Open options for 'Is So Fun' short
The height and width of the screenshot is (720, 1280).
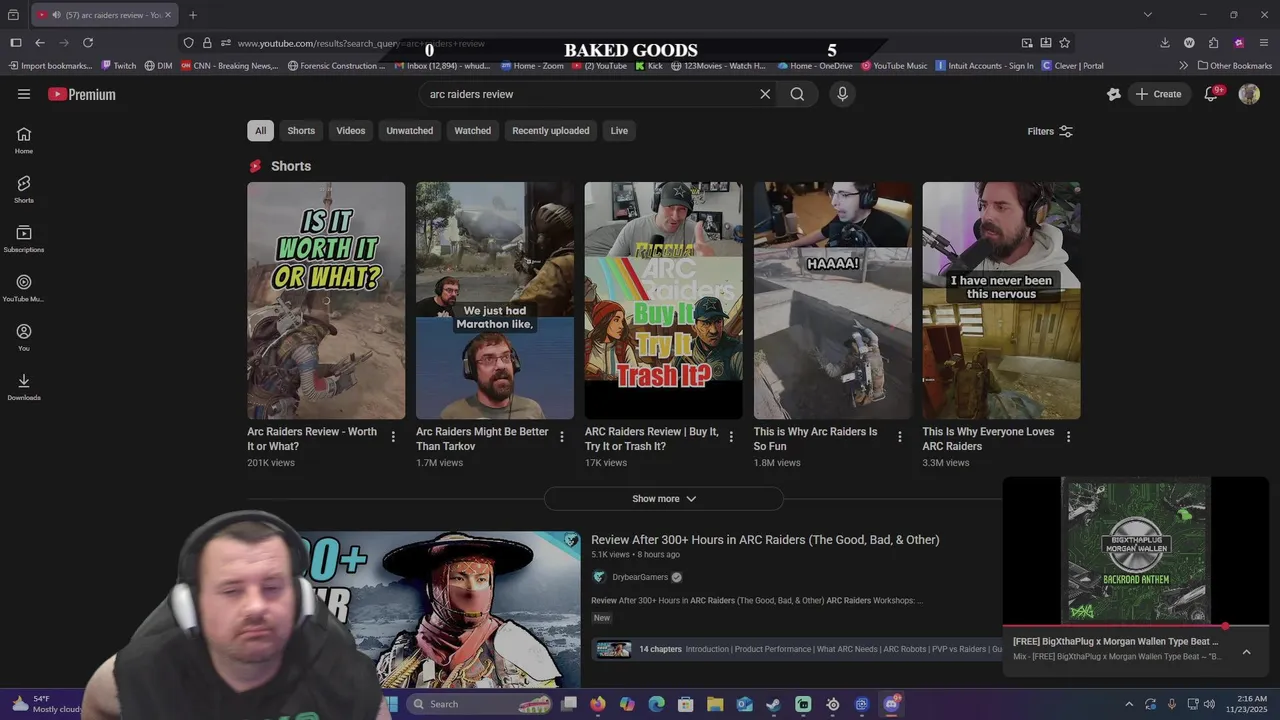[x=899, y=437]
